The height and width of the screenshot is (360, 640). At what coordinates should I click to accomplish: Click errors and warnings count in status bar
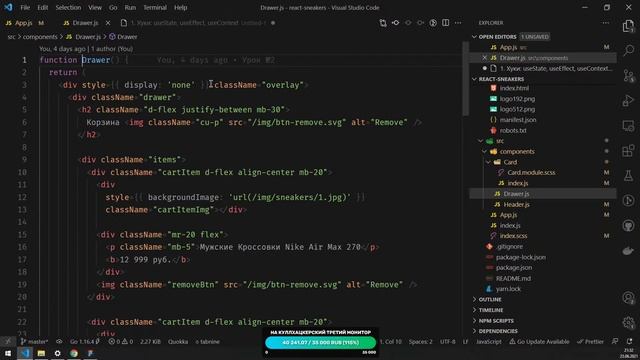121,342
